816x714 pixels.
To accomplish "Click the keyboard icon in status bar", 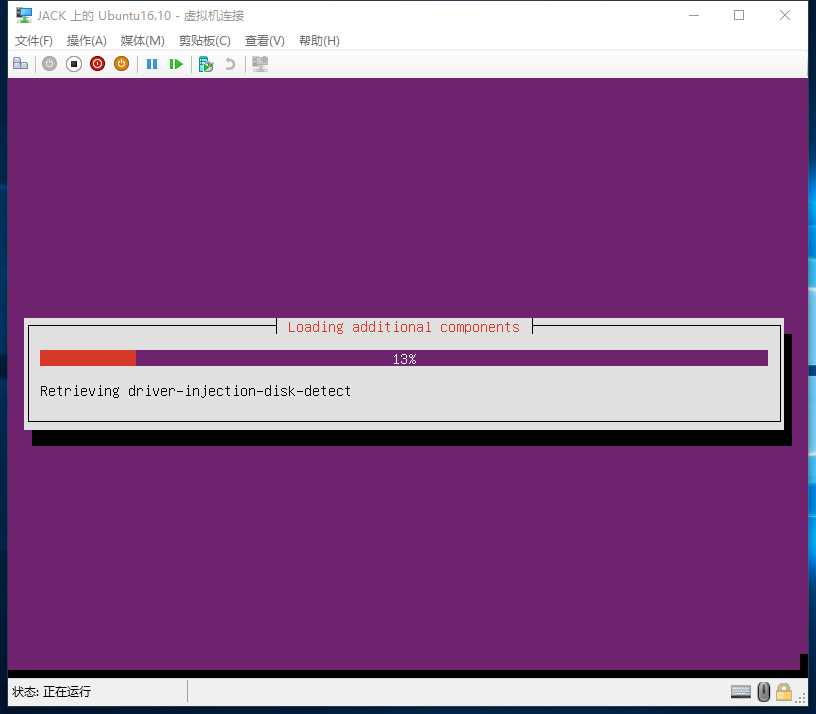I will [x=740, y=692].
